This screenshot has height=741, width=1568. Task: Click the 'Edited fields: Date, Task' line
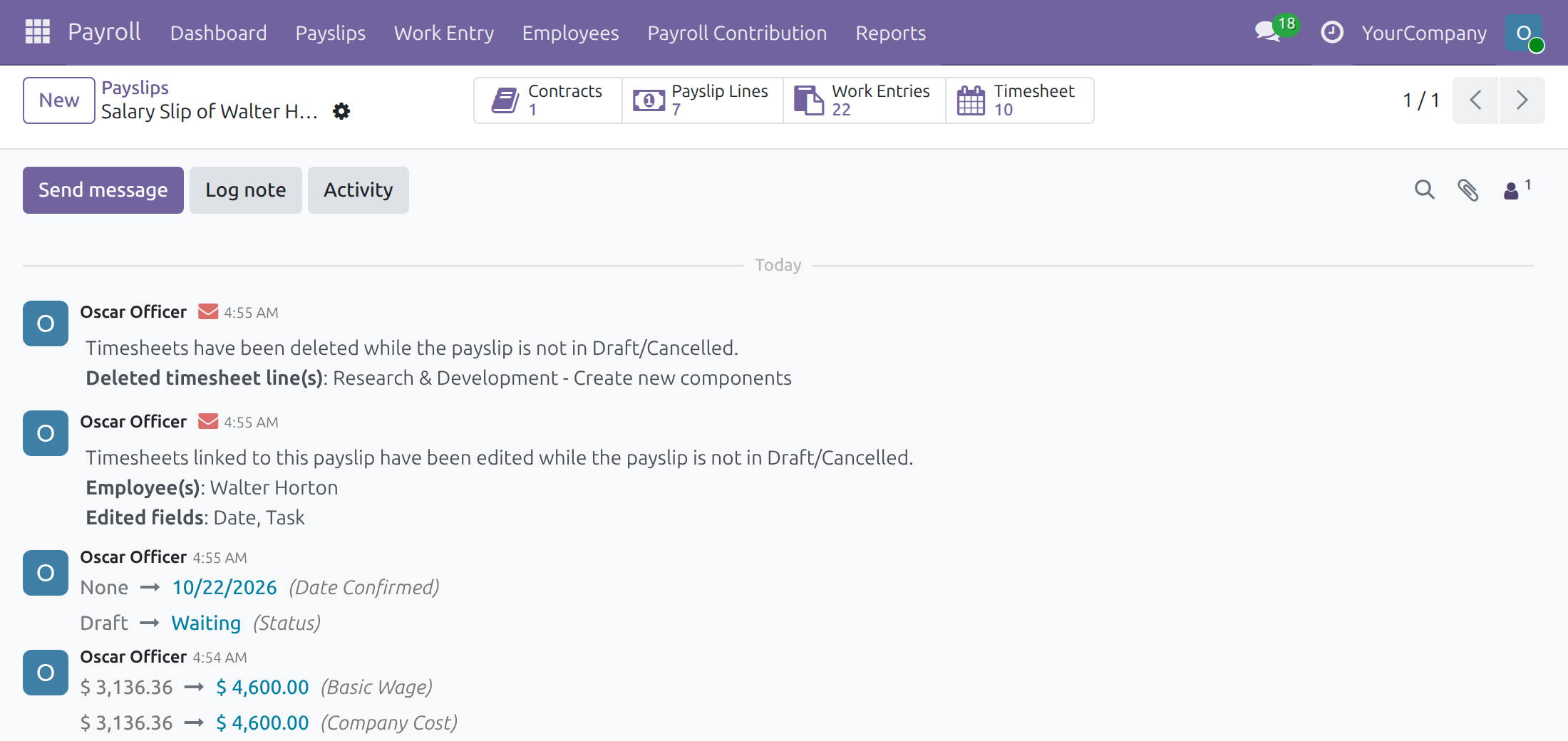pyautogui.click(x=195, y=518)
